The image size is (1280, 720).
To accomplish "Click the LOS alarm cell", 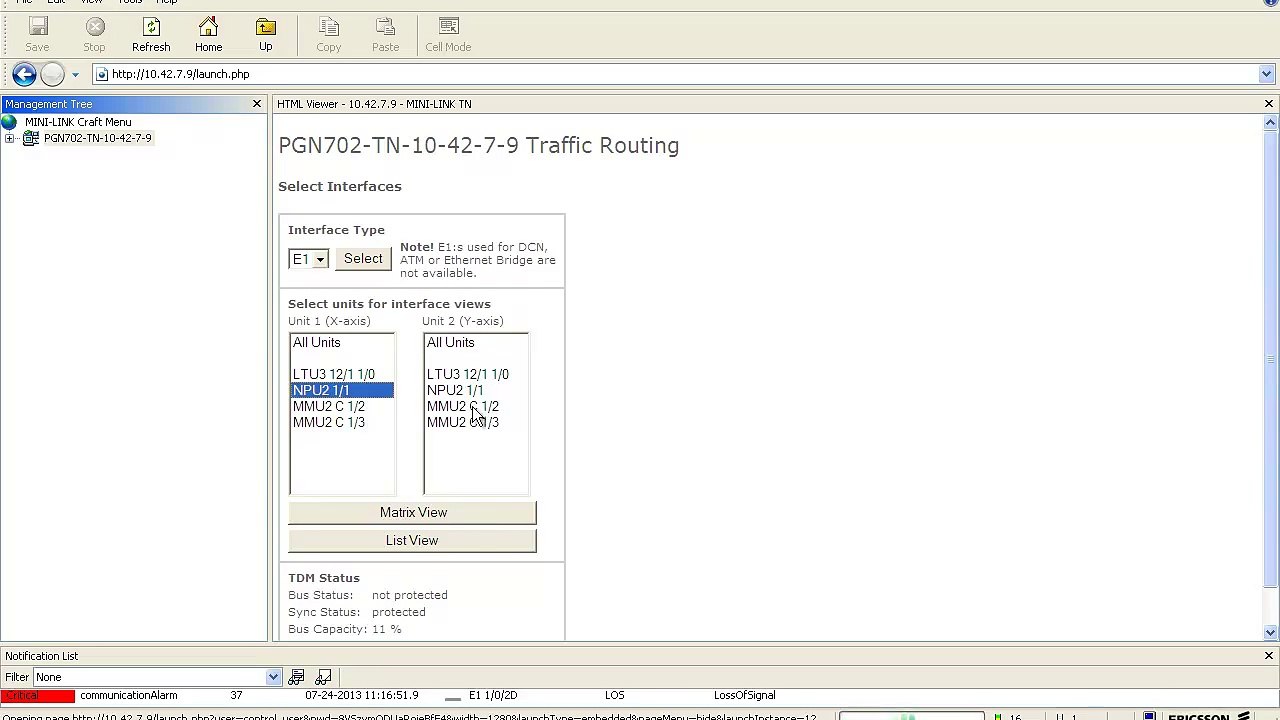I will click(615, 695).
